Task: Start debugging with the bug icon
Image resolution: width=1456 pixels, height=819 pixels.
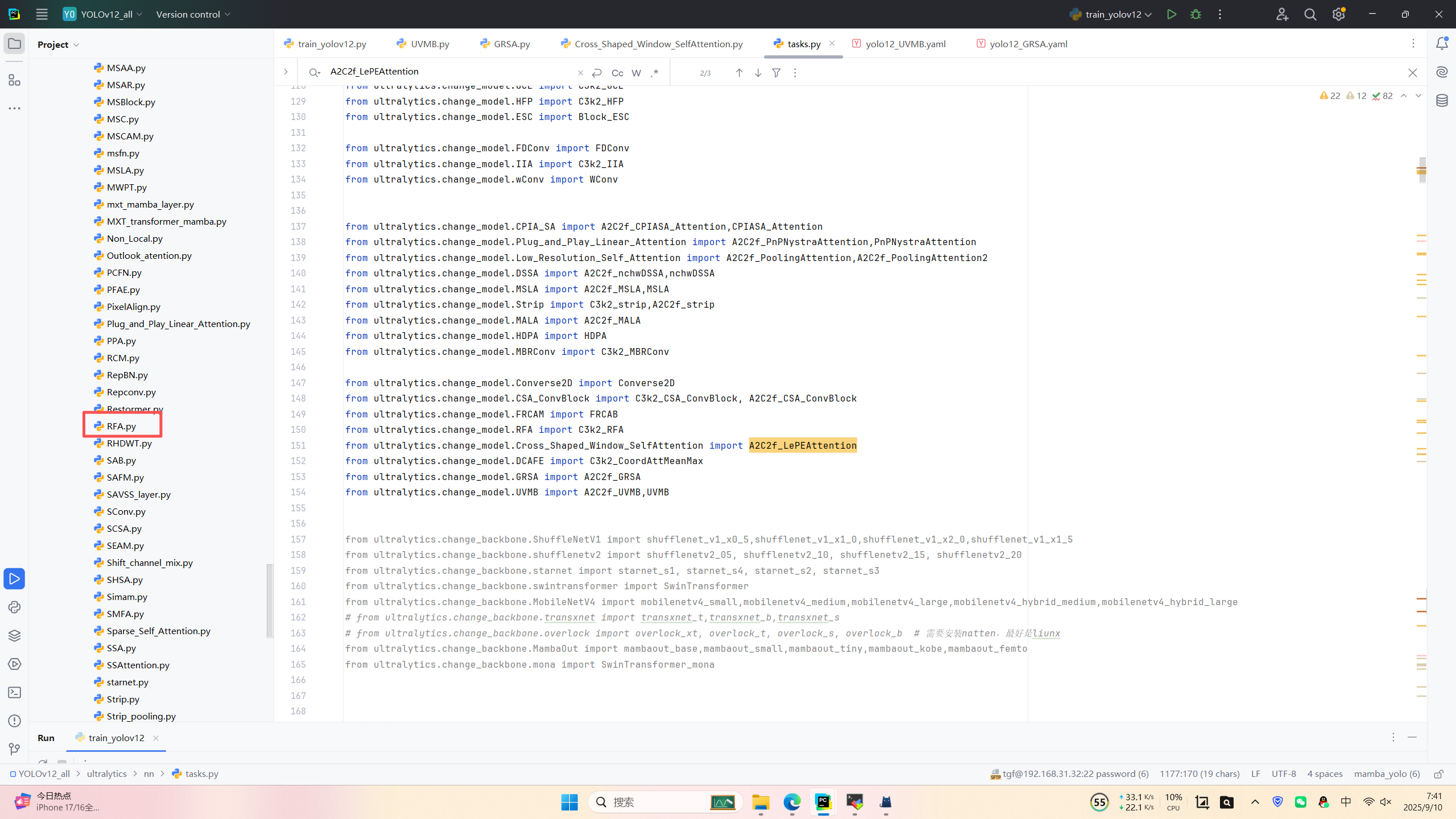Action: (1196, 14)
